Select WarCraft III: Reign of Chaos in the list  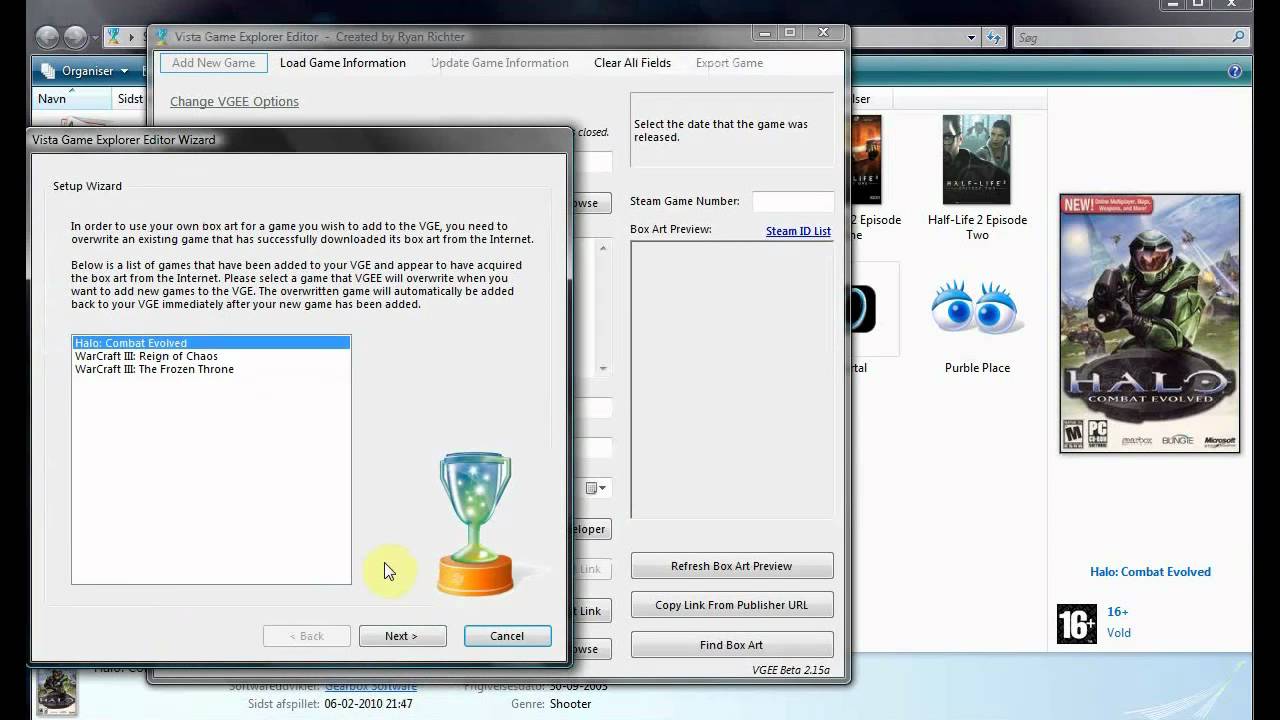point(146,356)
